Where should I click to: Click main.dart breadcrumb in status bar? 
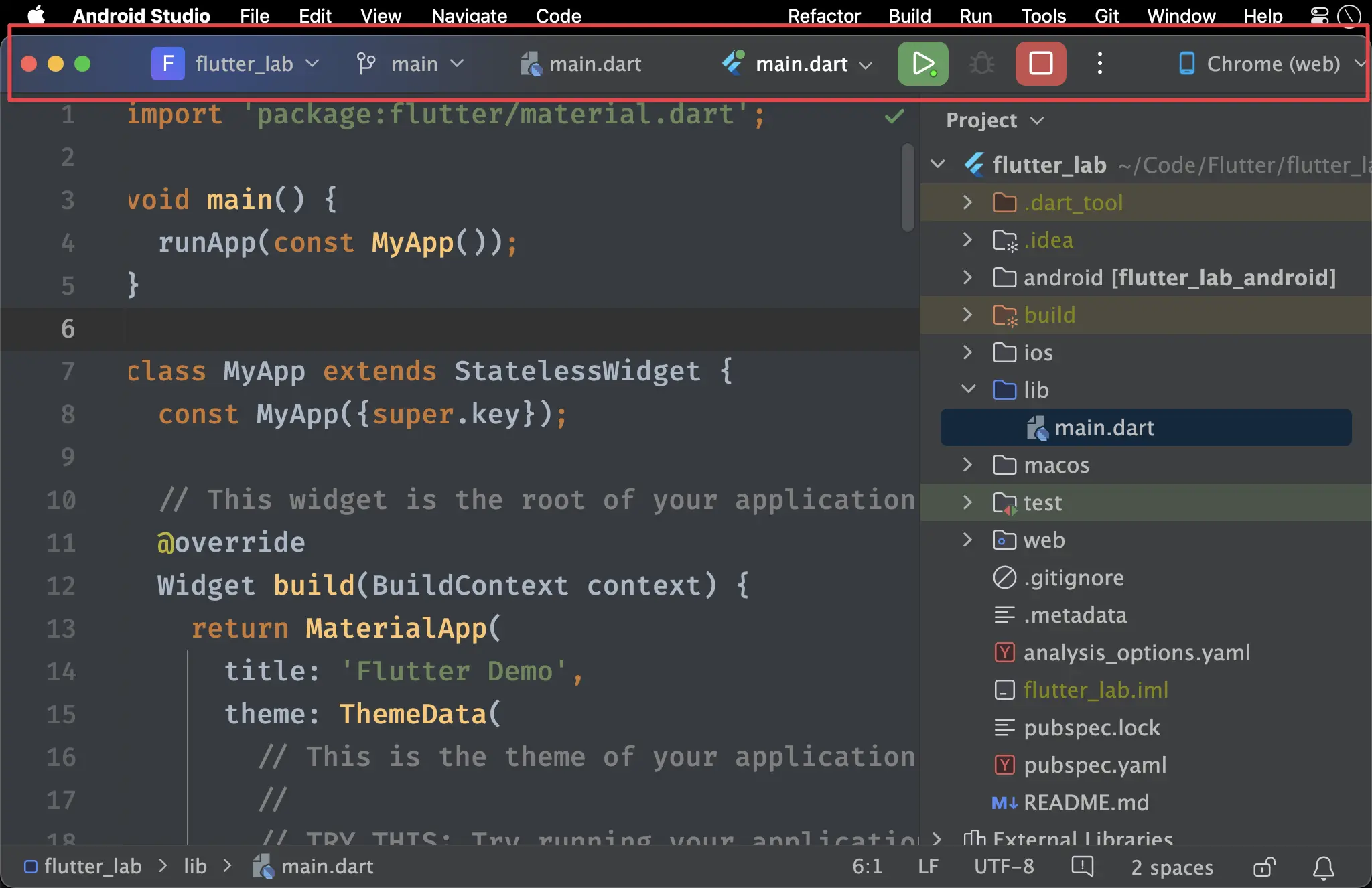tap(313, 867)
